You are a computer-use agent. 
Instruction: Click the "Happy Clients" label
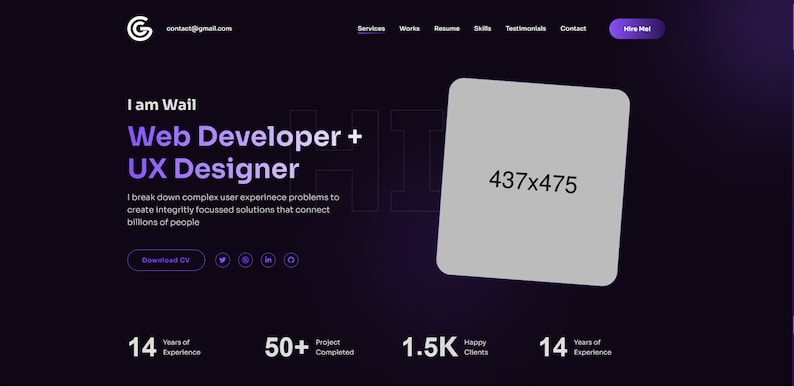click(476, 348)
